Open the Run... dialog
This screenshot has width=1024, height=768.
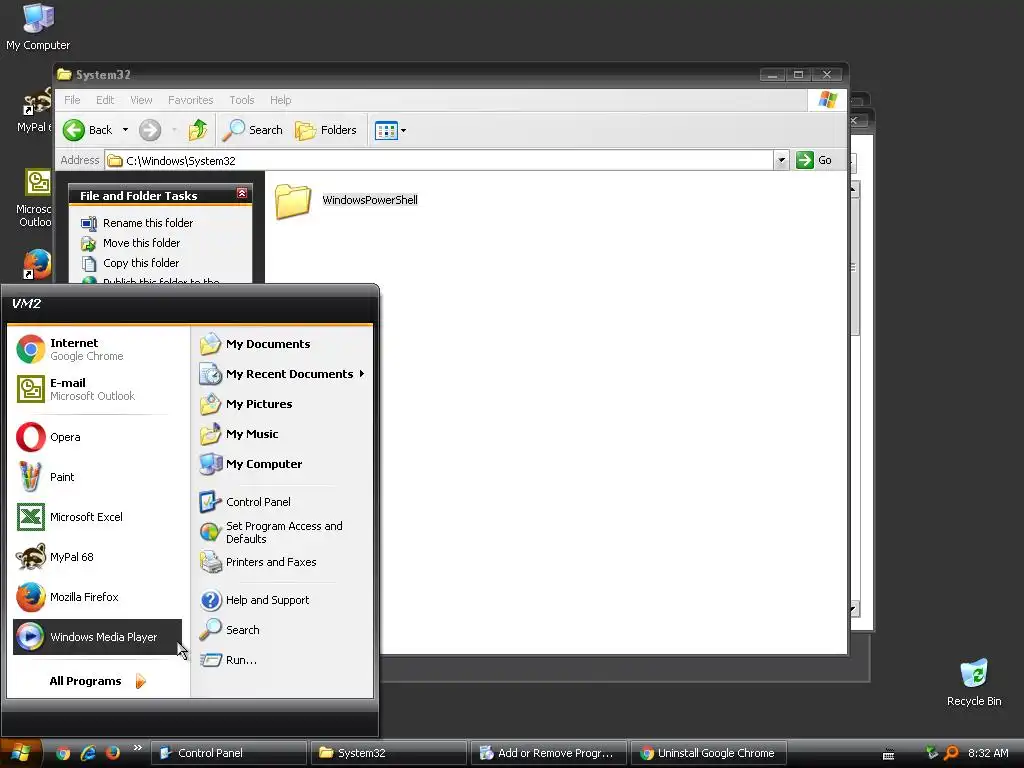point(282,660)
